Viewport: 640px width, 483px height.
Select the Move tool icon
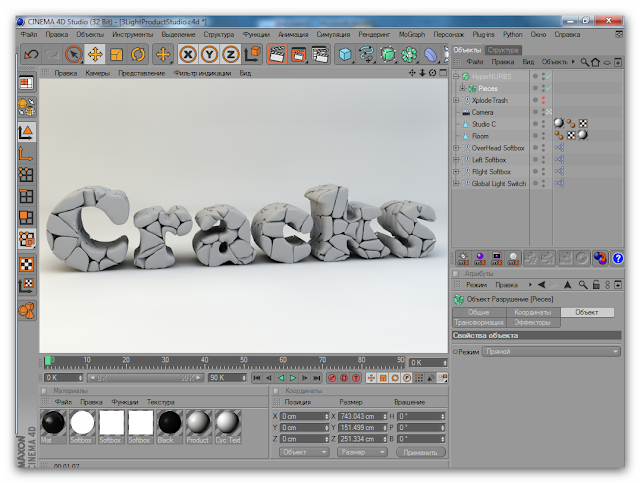[x=96, y=54]
